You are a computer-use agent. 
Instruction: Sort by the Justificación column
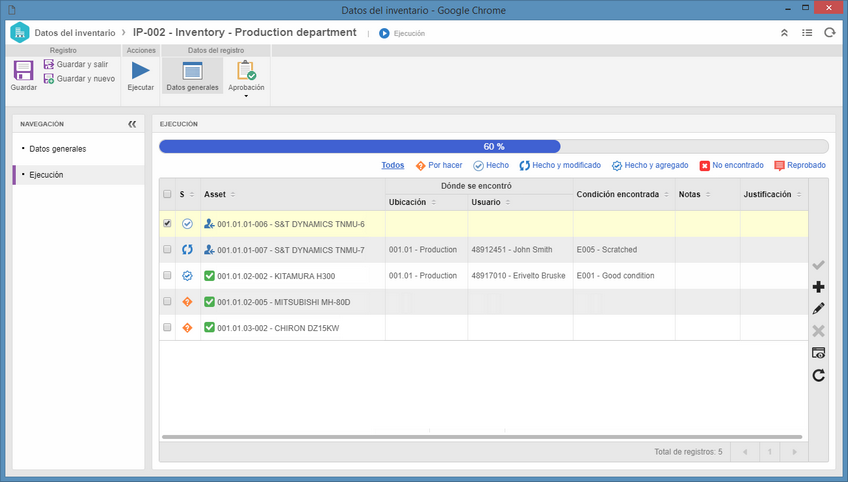point(772,194)
